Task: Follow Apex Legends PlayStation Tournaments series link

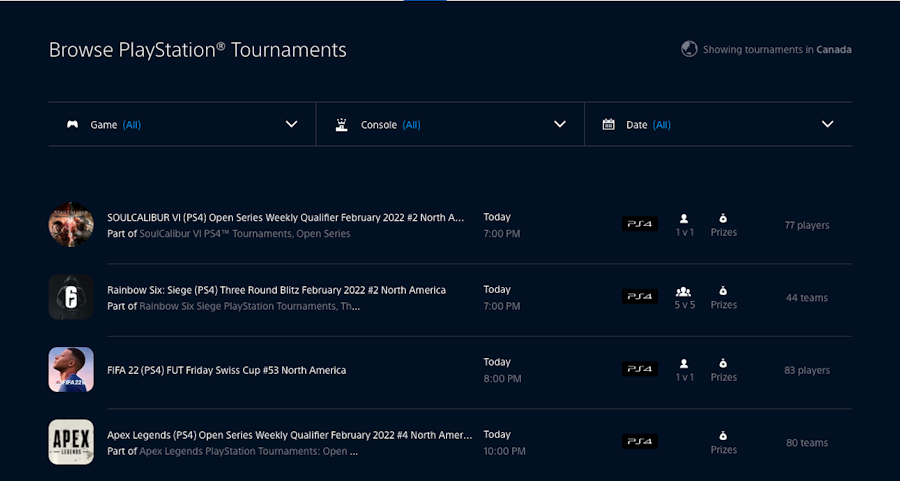Action: [x=249, y=451]
